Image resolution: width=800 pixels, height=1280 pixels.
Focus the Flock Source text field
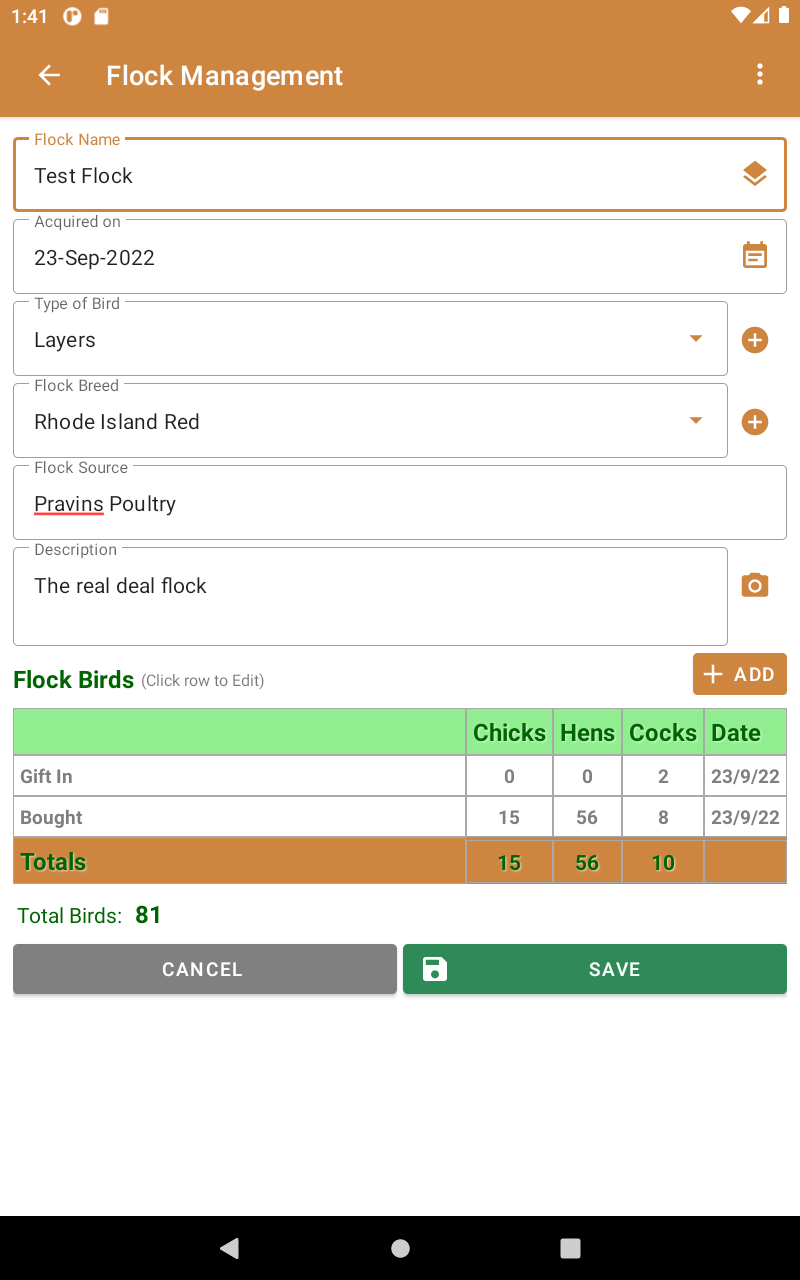click(x=400, y=504)
